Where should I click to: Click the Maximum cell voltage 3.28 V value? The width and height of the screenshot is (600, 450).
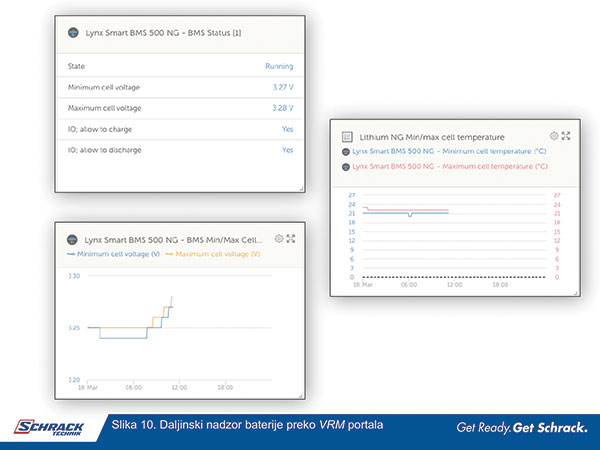(x=282, y=108)
